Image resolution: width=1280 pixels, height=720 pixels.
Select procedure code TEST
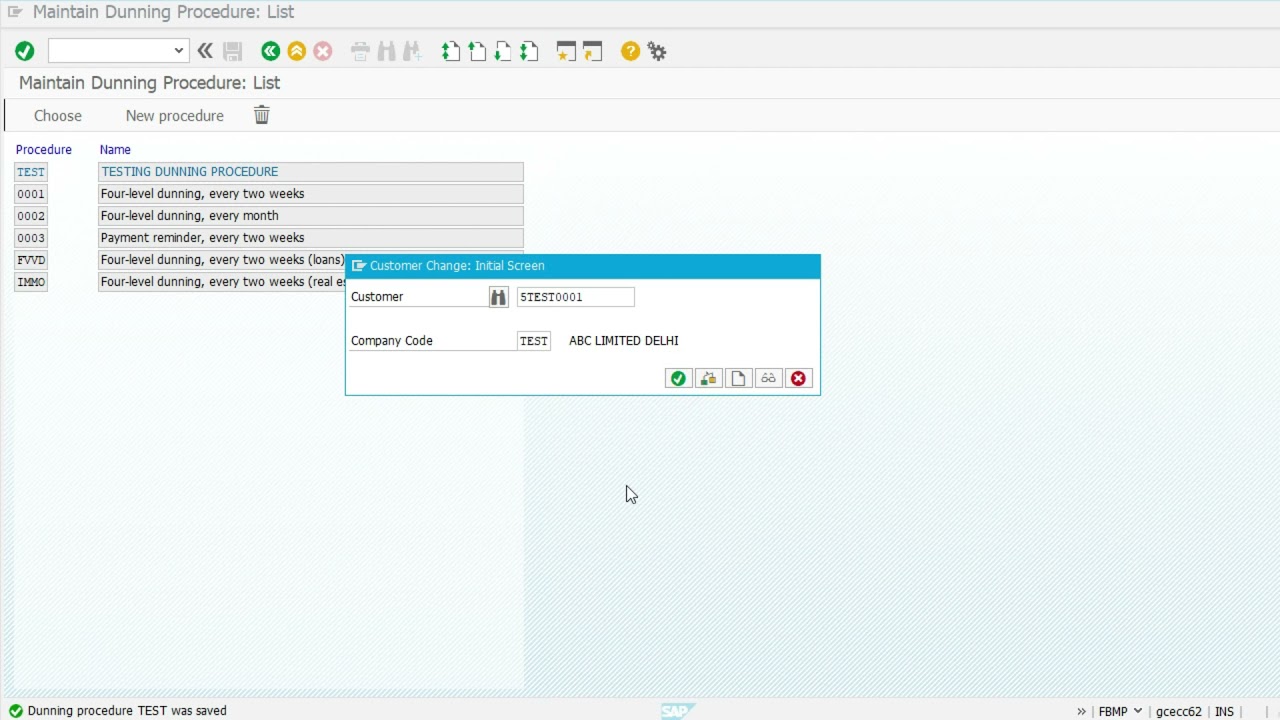click(x=31, y=172)
